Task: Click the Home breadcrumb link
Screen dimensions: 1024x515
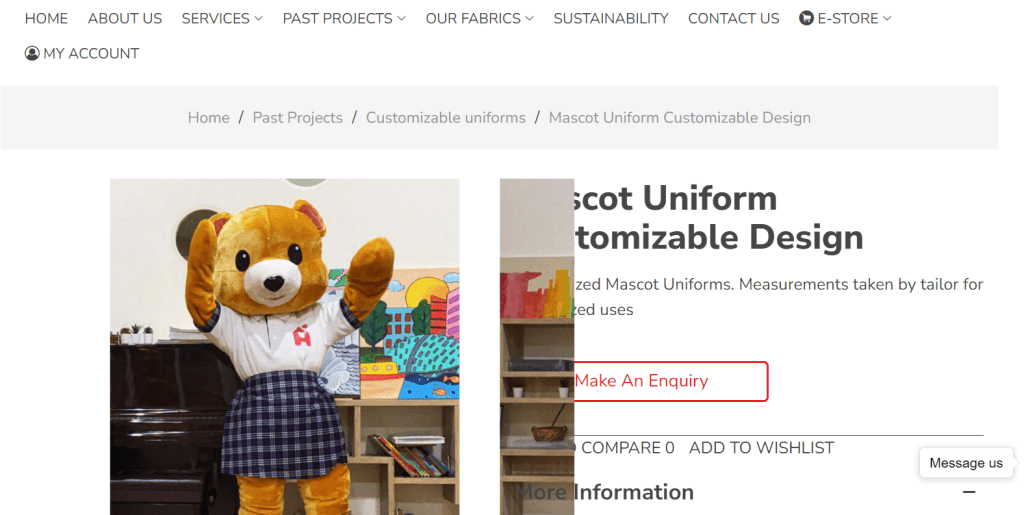Action: pyautogui.click(x=208, y=117)
